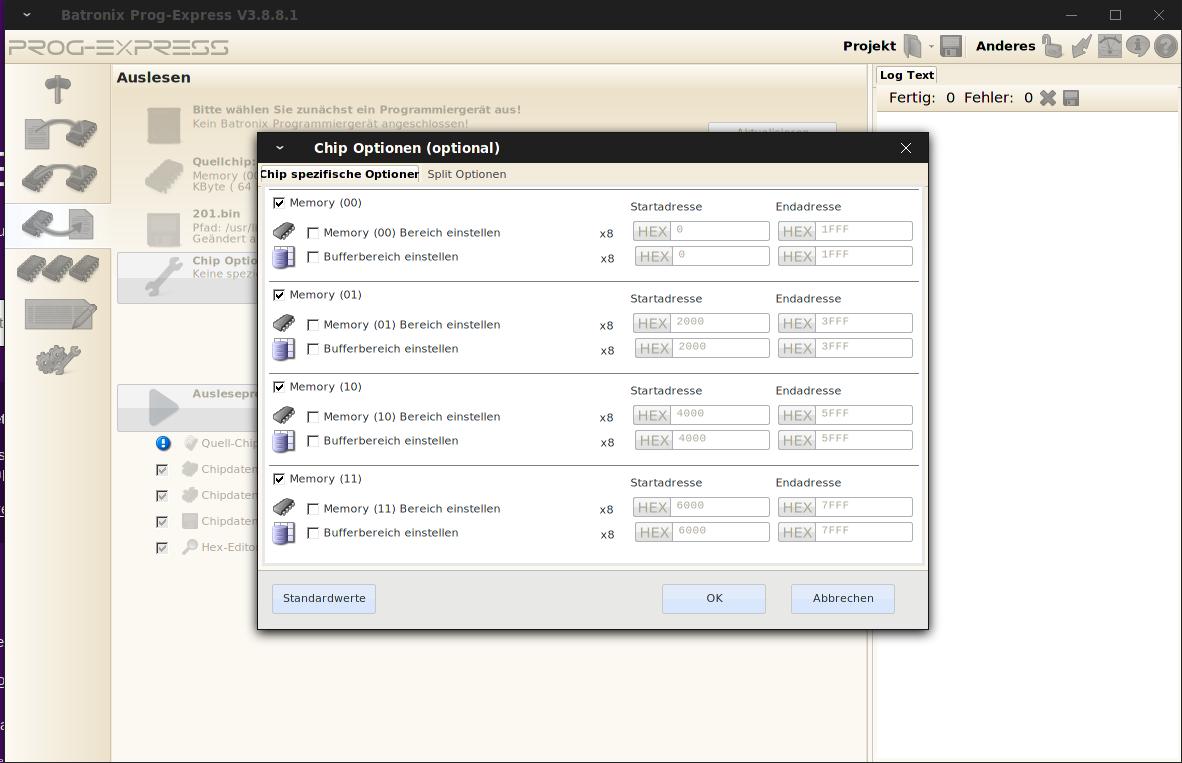Enable Memory (11) Bereich einstellen checkbox
This screenshot has width=1182, height=763.
coord(313,509)
